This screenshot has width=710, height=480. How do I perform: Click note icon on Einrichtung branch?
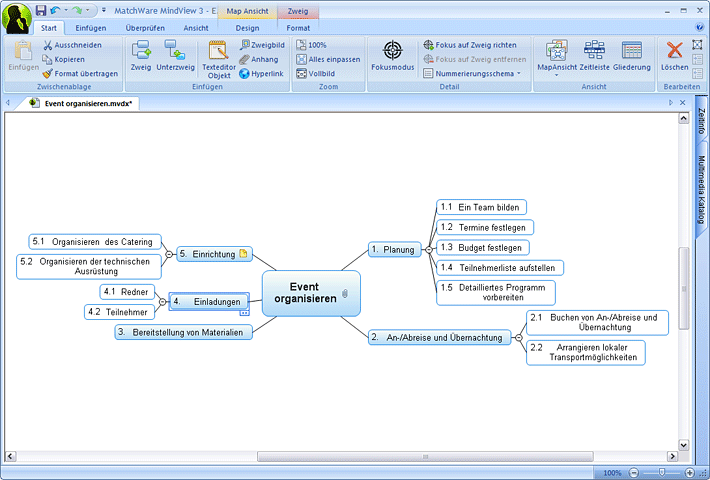click(x=243, y=254)
